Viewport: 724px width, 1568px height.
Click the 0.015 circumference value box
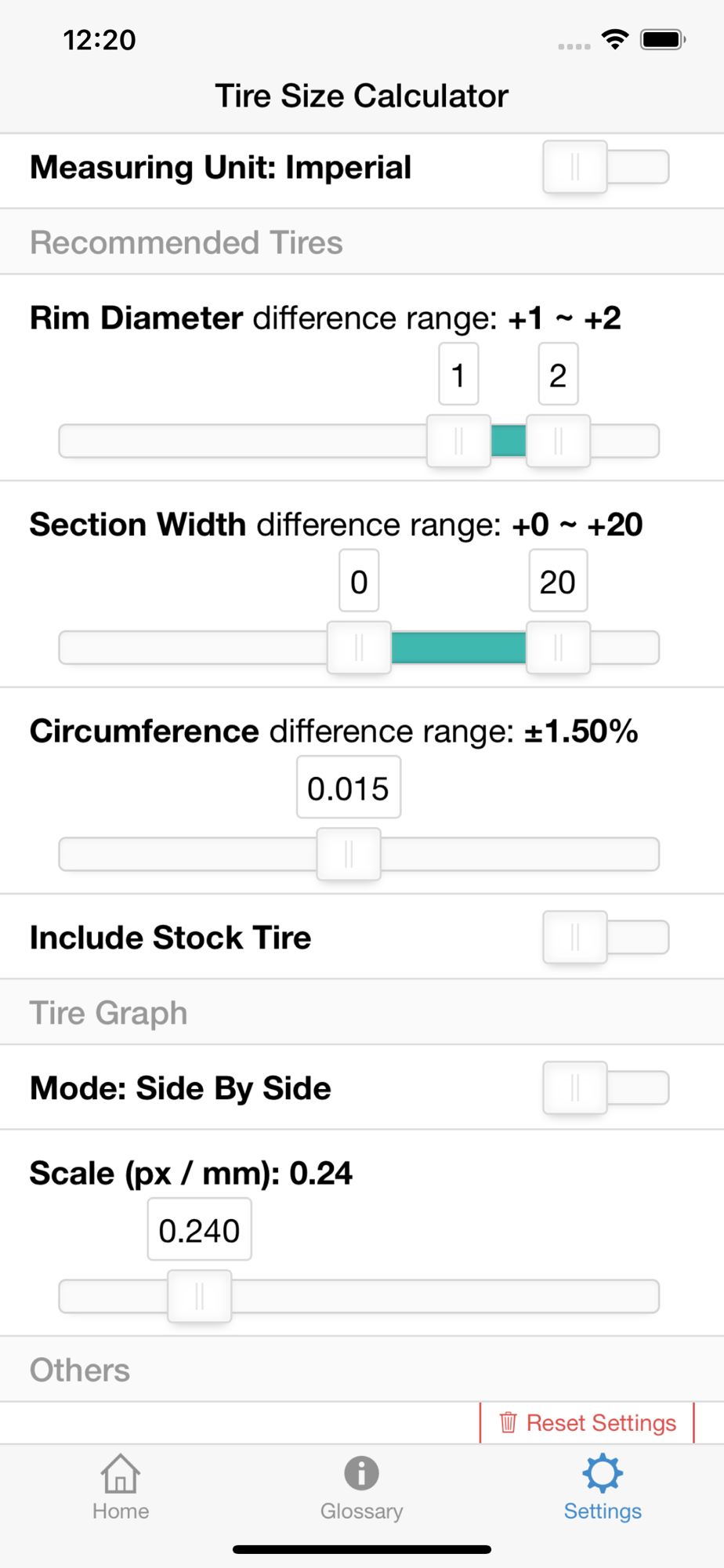[x=349, y=788]
